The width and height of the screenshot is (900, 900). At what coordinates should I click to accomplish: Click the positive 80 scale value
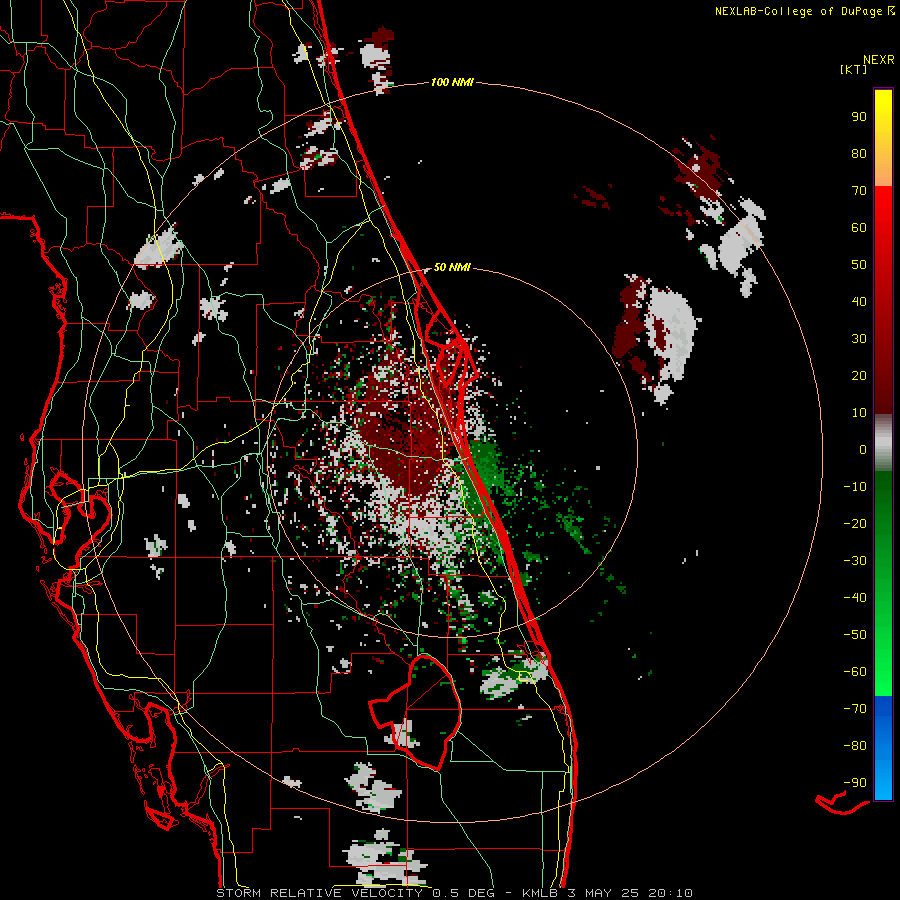(859, 153)
